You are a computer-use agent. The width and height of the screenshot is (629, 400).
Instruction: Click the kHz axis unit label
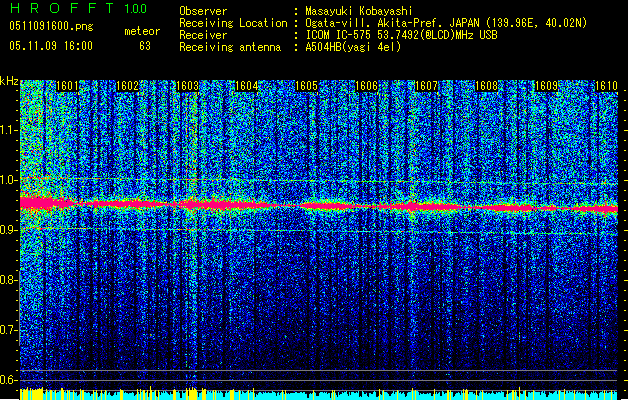tap(9, 81)
